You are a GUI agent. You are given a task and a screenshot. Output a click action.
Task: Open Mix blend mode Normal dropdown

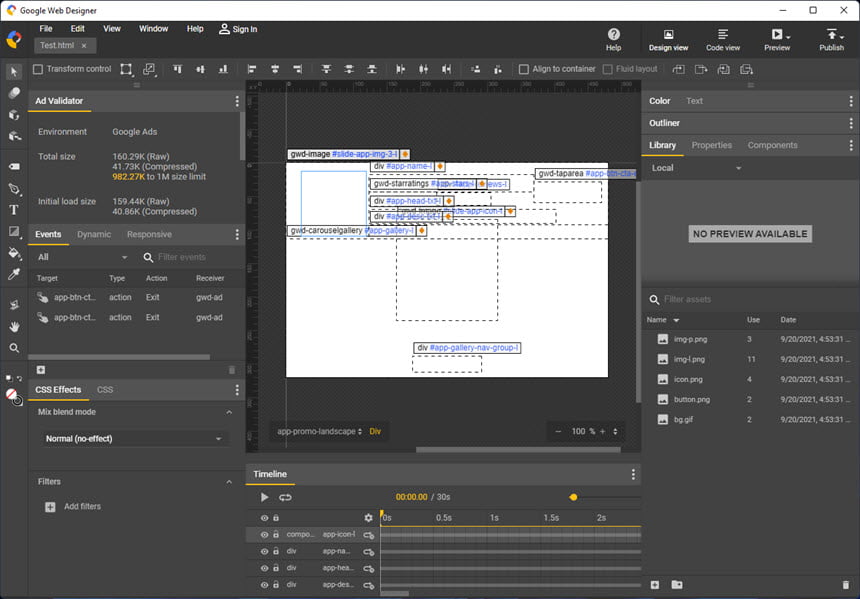tap(135, 438)
